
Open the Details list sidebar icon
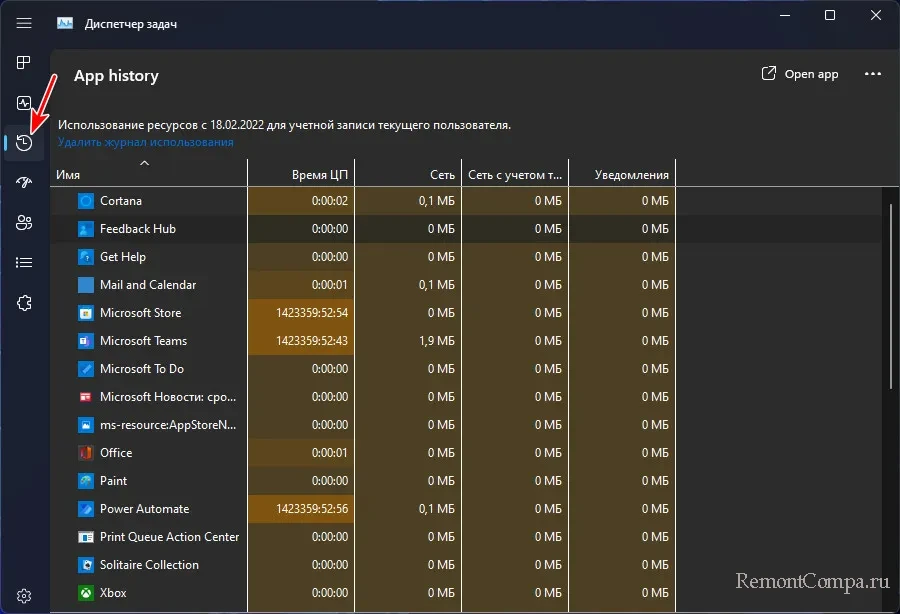(x=24, y=263)
